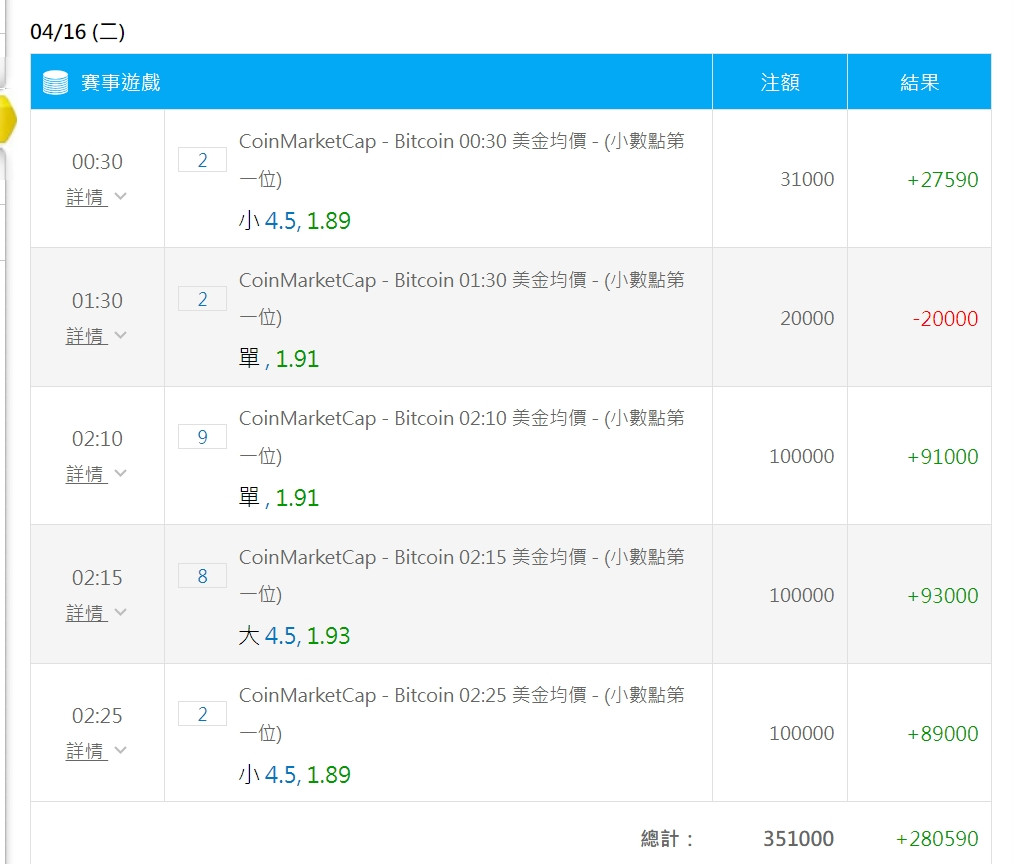Select the Bitcoin 00:30 美金均價 event title

(x=462, y=159)
